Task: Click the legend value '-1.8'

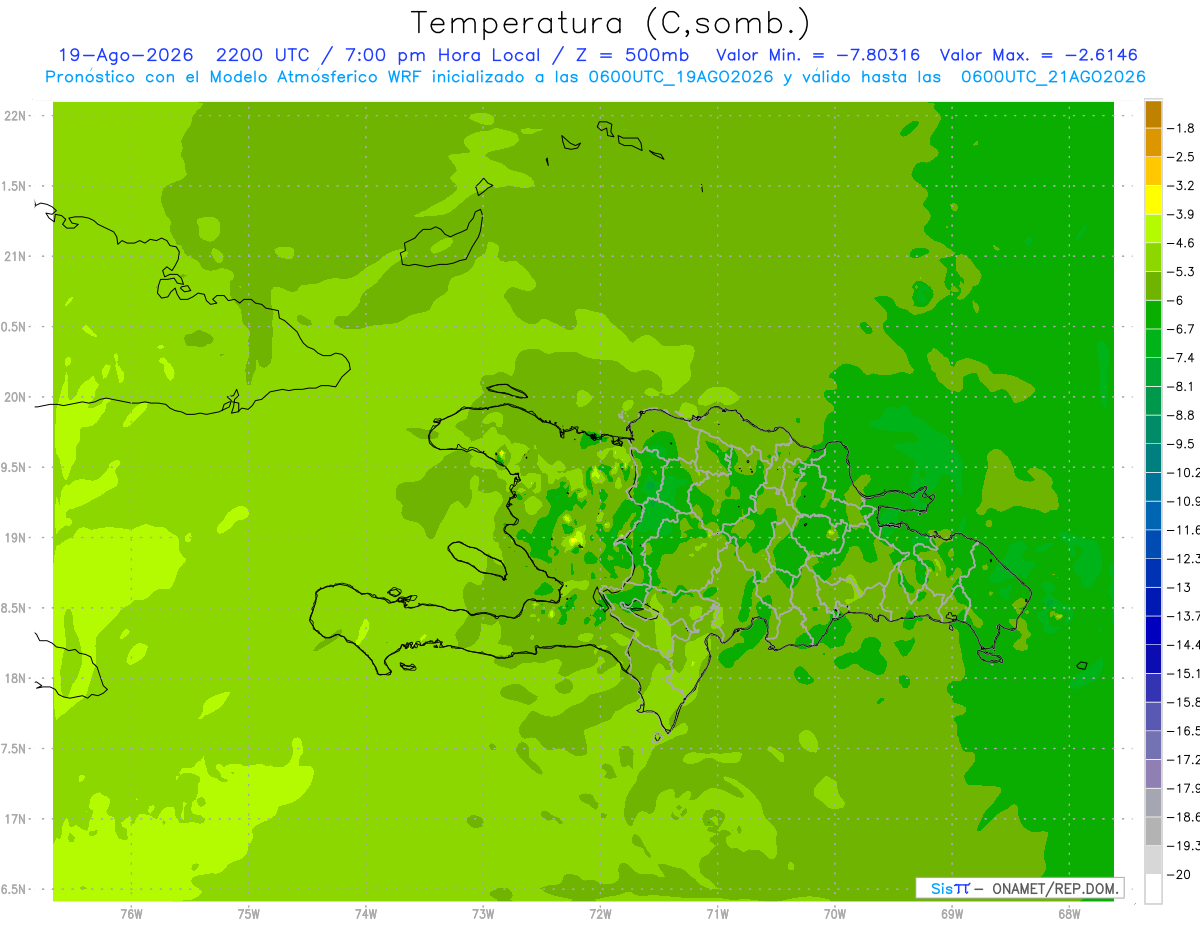Action: pyautogui.click(x=1183, y=128)
